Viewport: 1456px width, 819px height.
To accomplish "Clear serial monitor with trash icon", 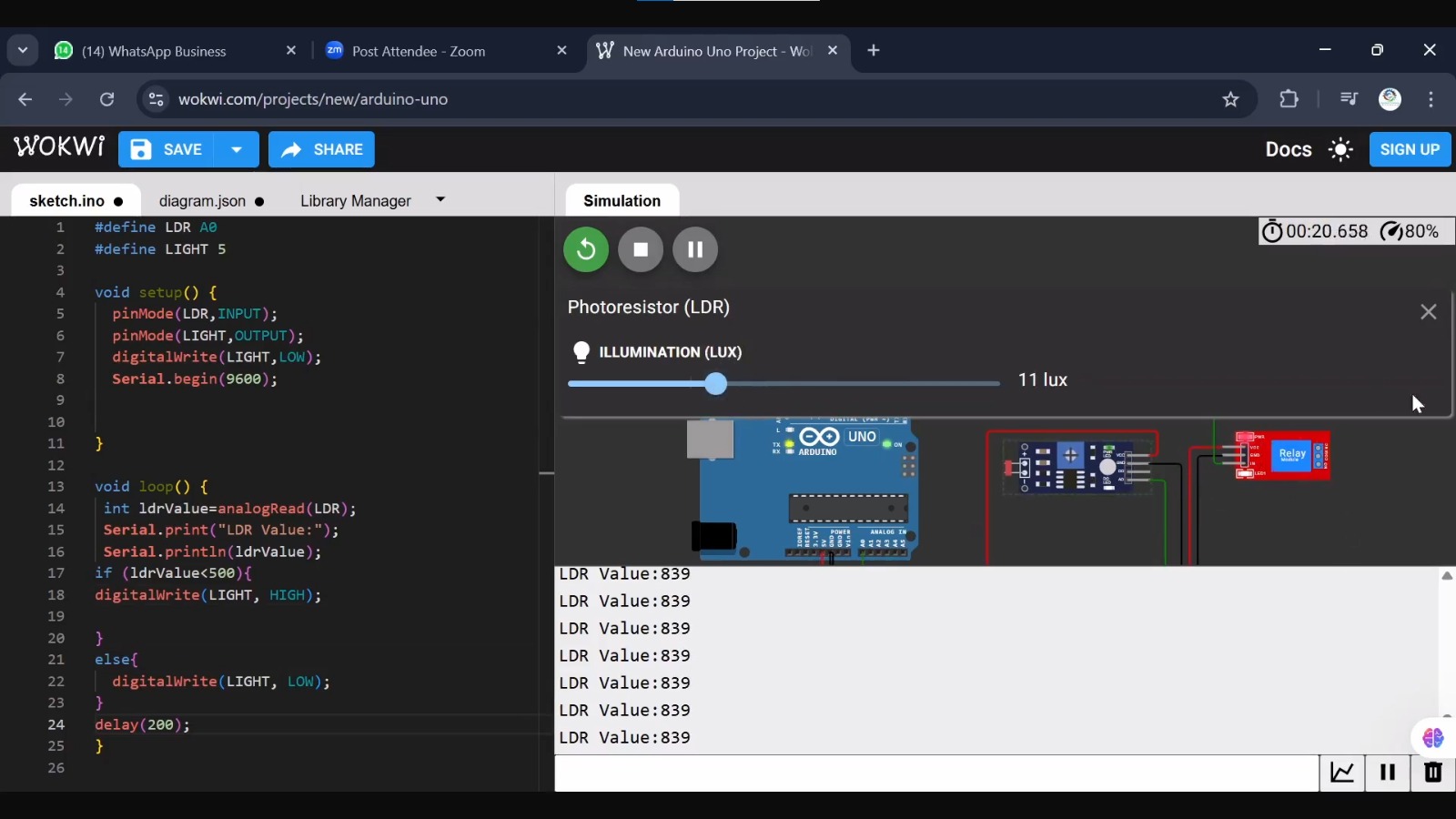I will click(x=1433, y=773).
